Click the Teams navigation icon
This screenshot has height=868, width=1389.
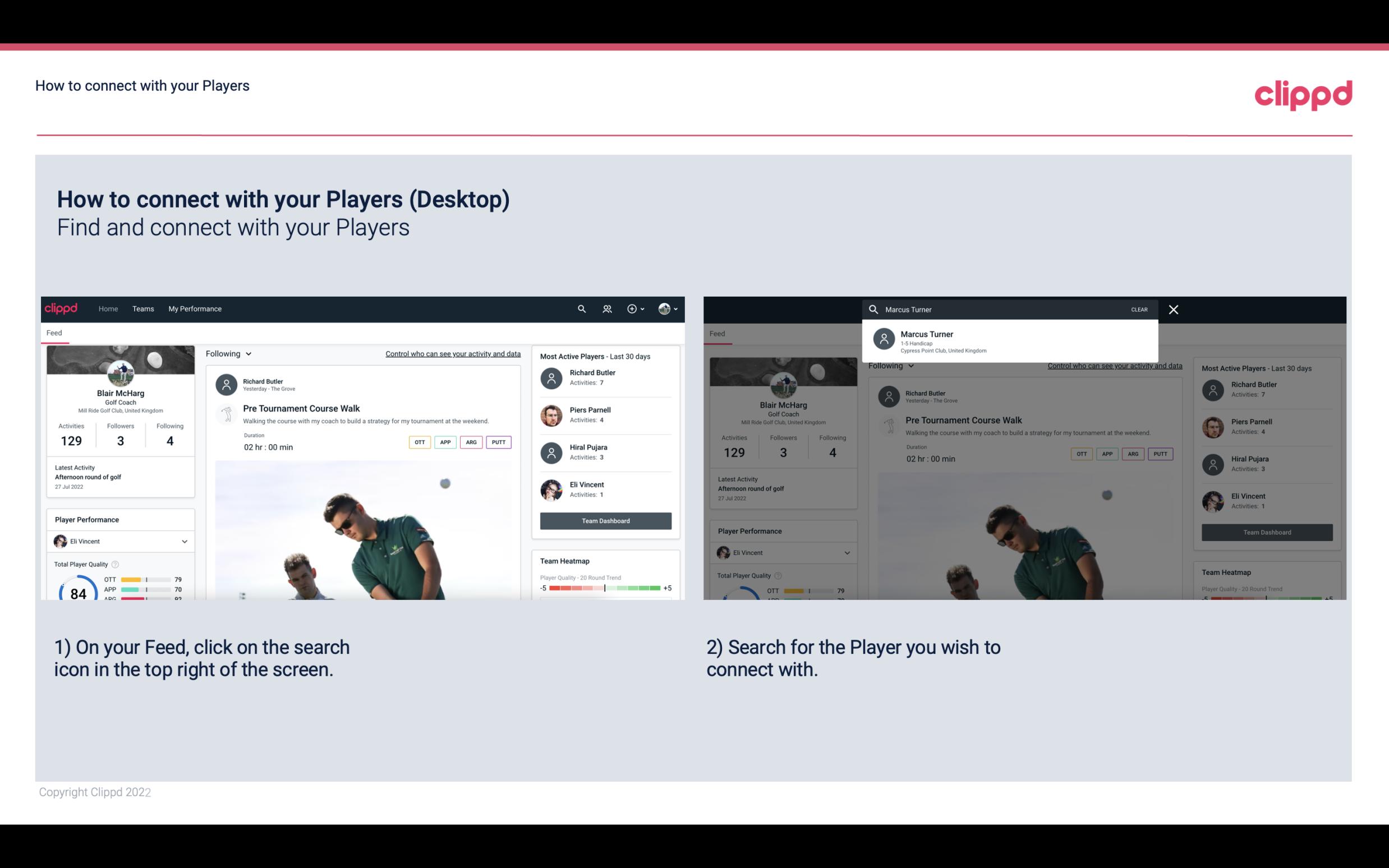[x=143, y=309]
